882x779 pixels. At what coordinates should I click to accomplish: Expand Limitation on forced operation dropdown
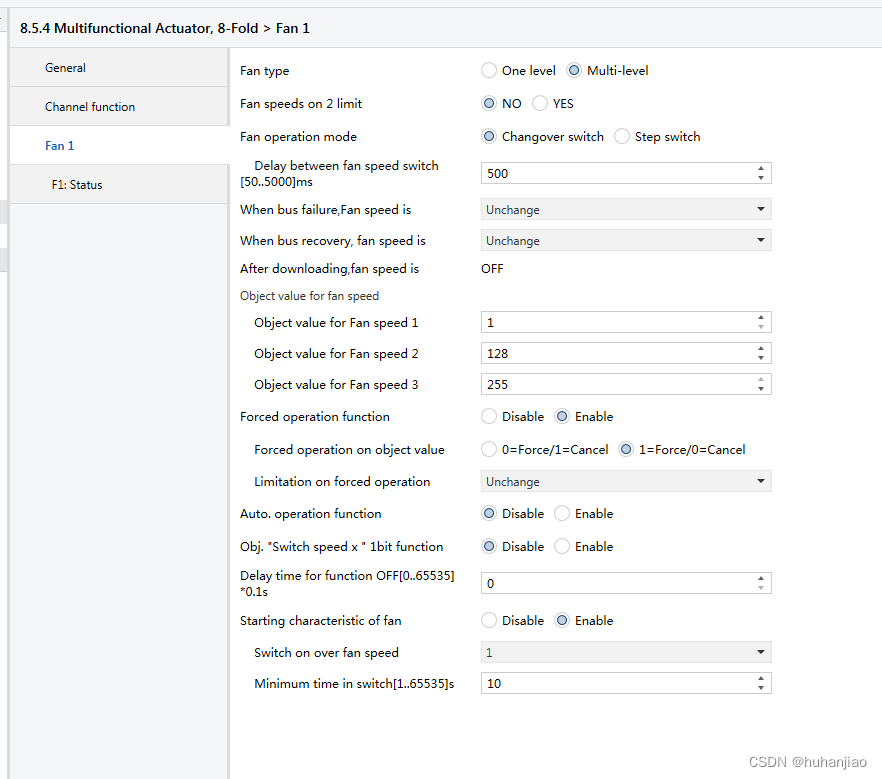[625, 482]
